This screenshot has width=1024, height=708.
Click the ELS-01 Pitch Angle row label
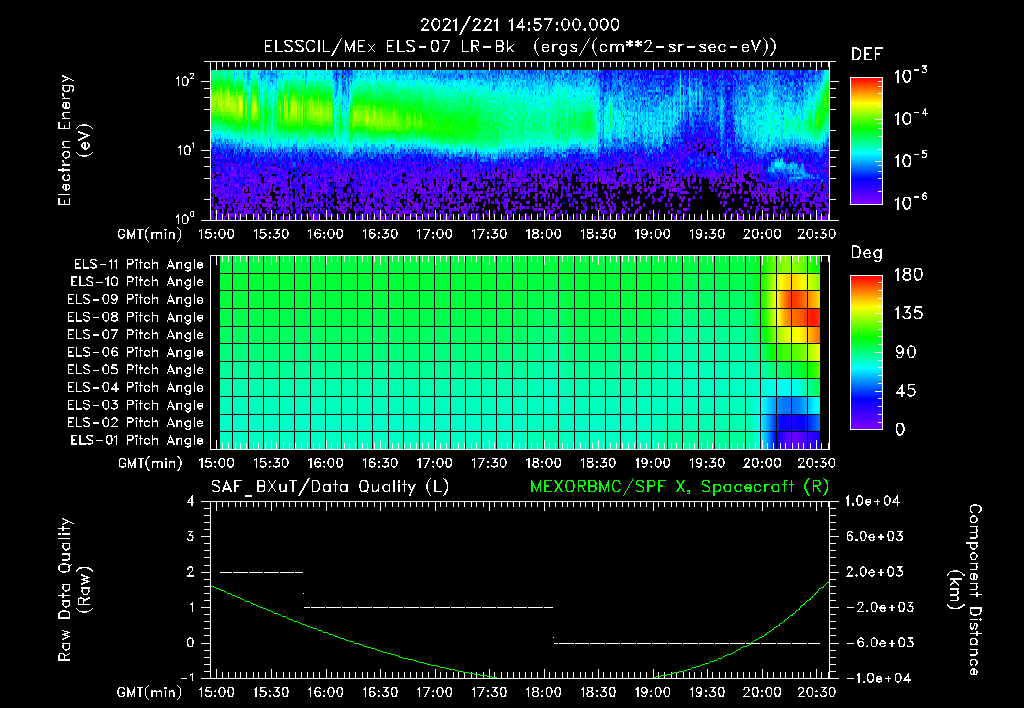click(137, 440)
